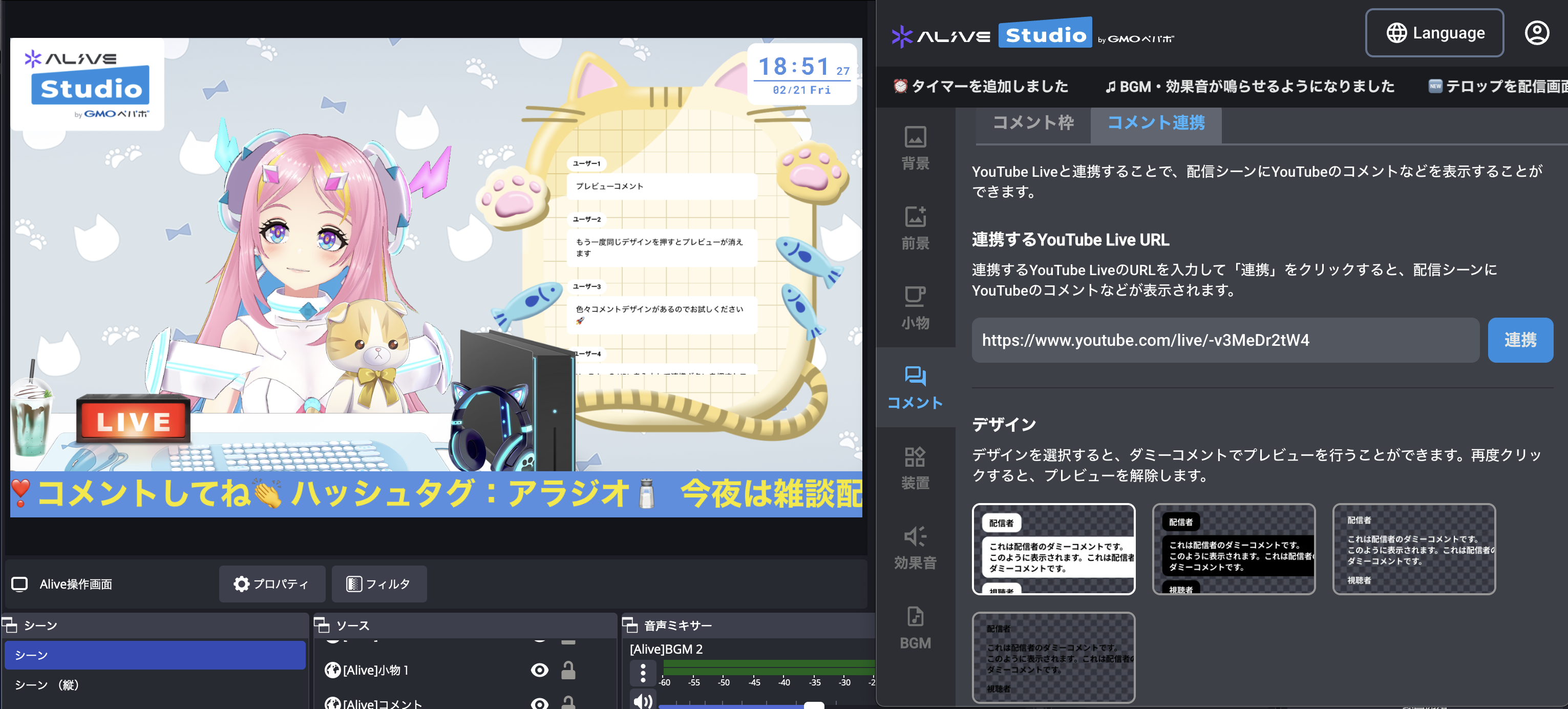Open フィルタ filters
This screenshot has height=709, width=1568.
pyautogui.click(x=378, y=584)
